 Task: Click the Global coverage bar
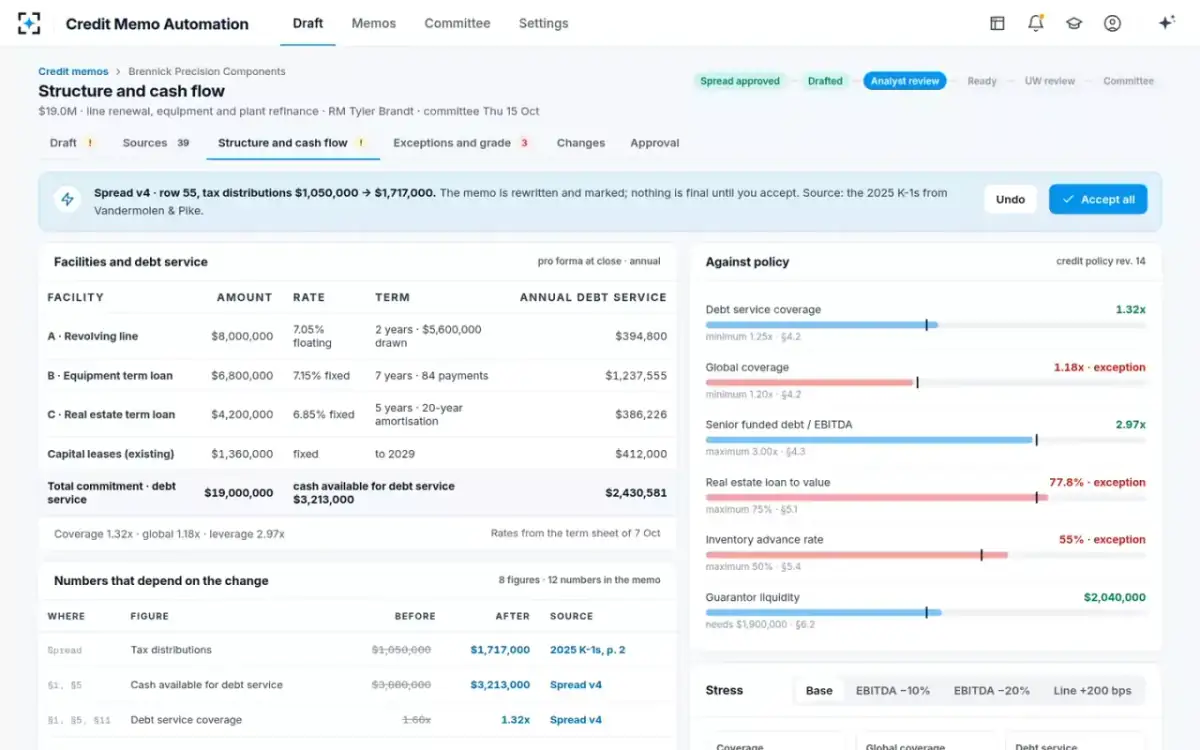(926, 382)
